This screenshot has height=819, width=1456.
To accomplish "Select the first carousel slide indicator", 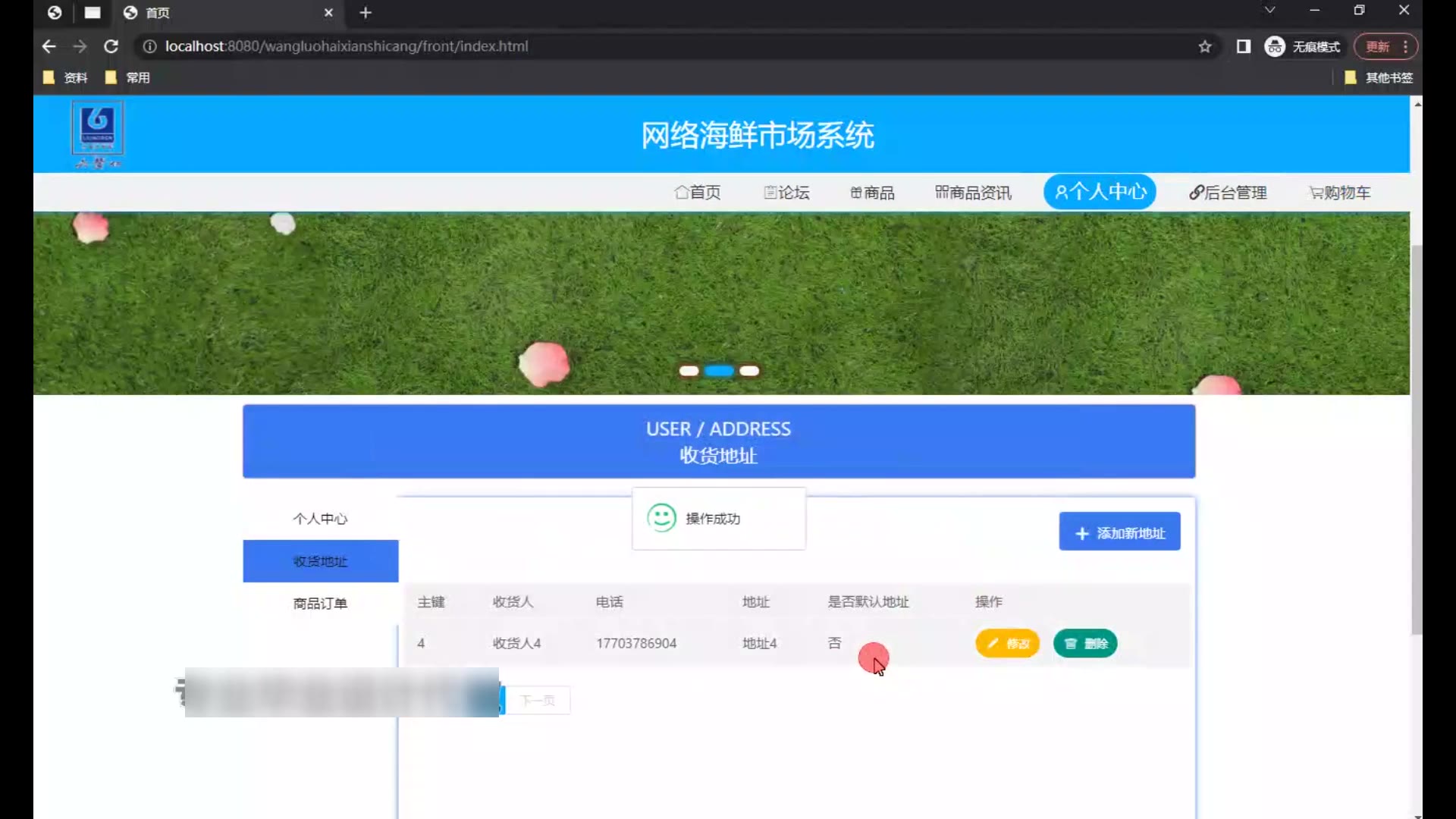I will click(x=689, y=371).
